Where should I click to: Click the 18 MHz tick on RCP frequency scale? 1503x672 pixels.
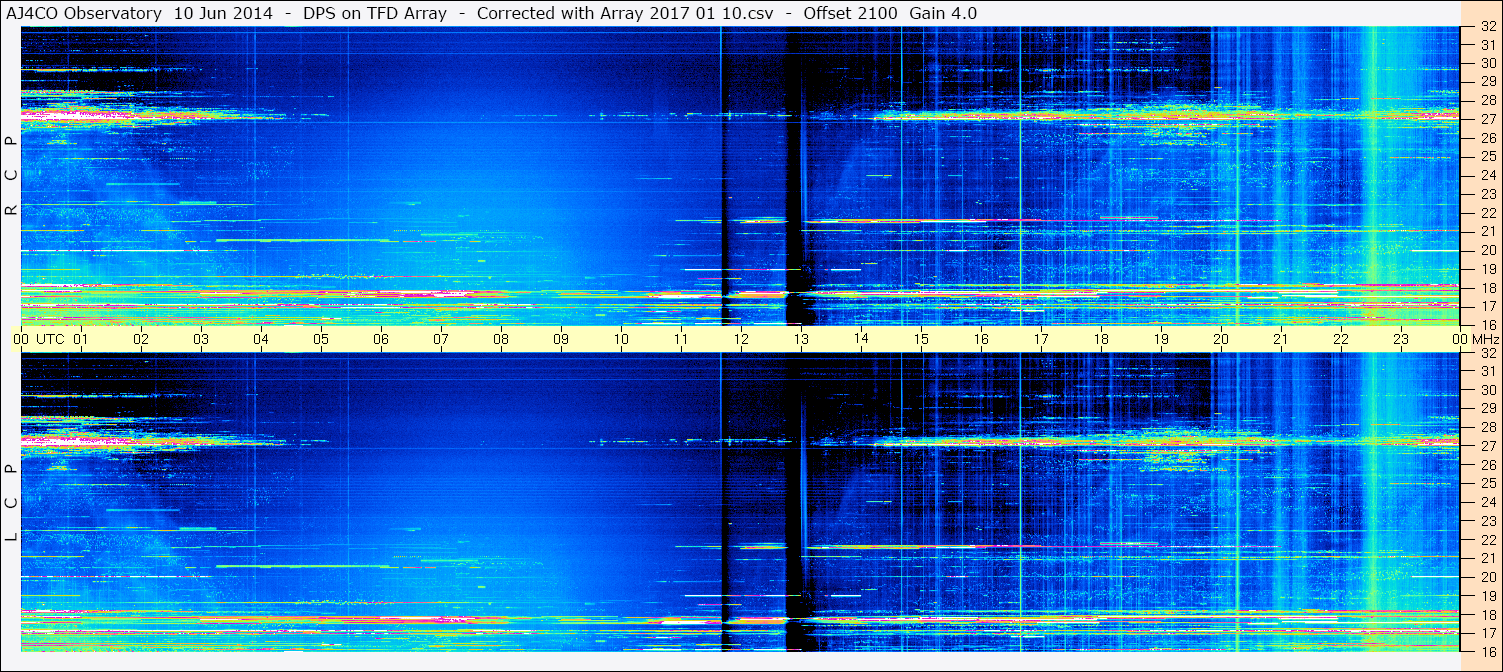(x=1487, y=288)
